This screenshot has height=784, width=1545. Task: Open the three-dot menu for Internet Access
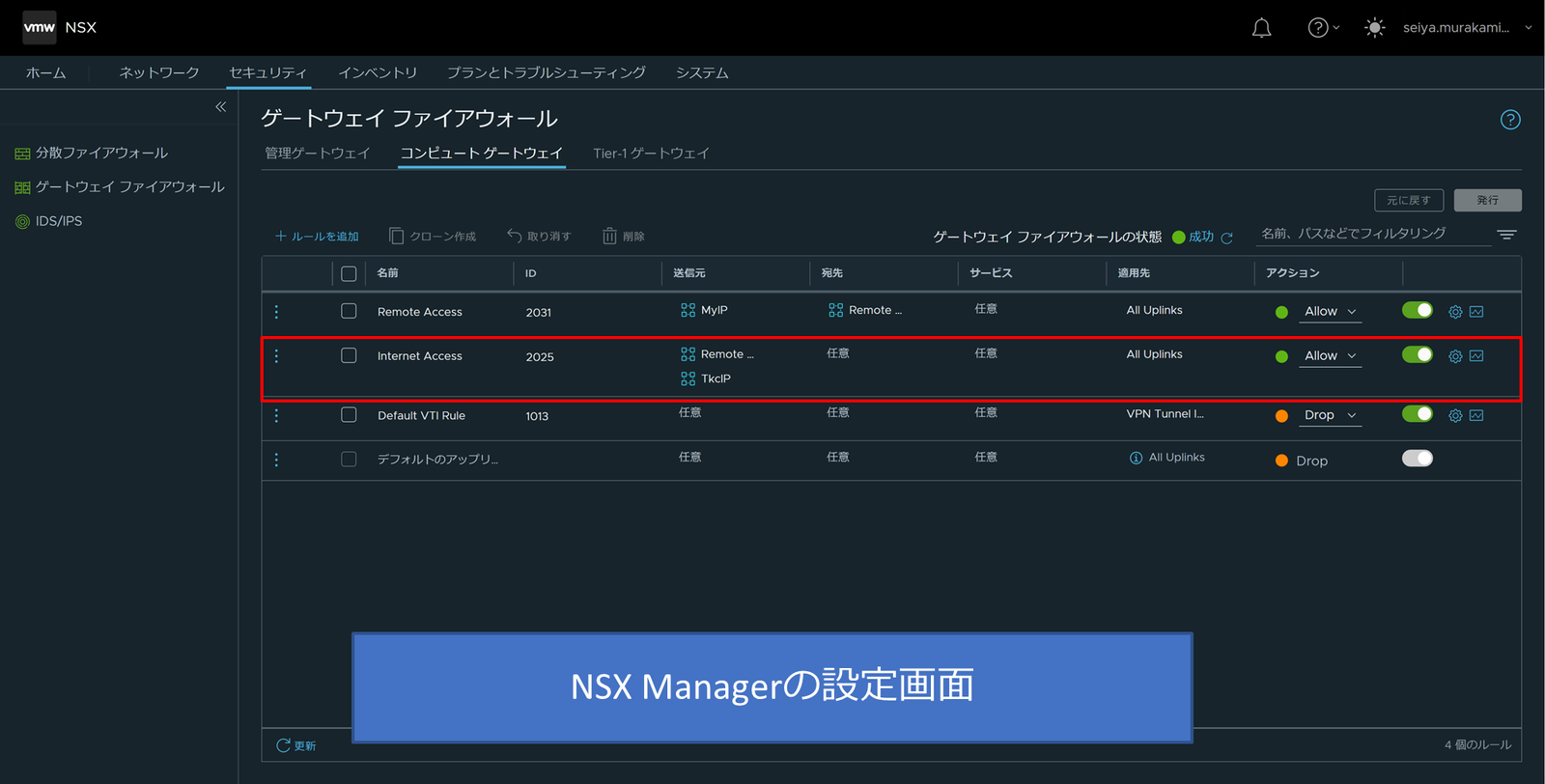276,356
